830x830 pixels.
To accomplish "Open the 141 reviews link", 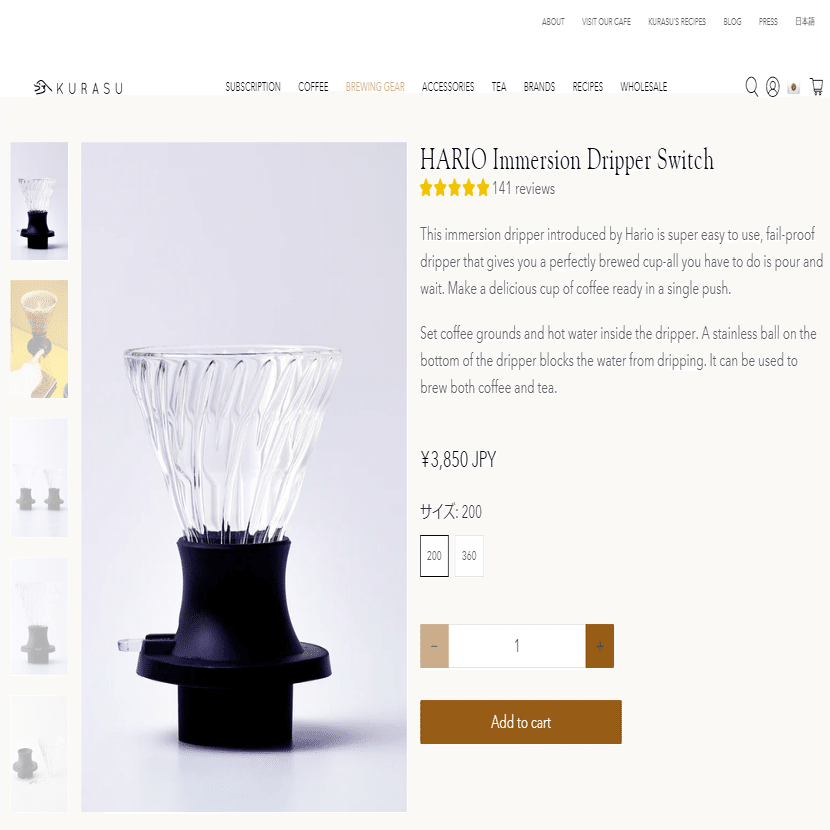I will [523, 188].
